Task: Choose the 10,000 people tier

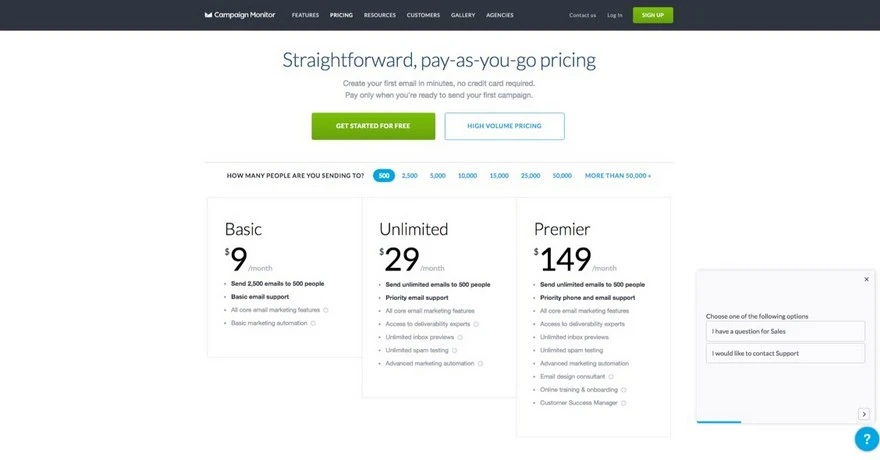Action: (x=467, y=176)
